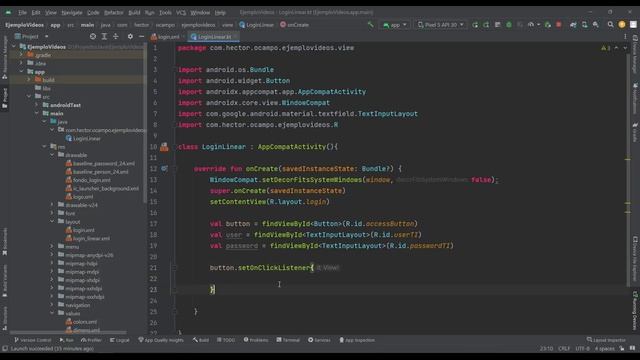
Task: Open the Project view type dropdown
Action: pos(31,36)
